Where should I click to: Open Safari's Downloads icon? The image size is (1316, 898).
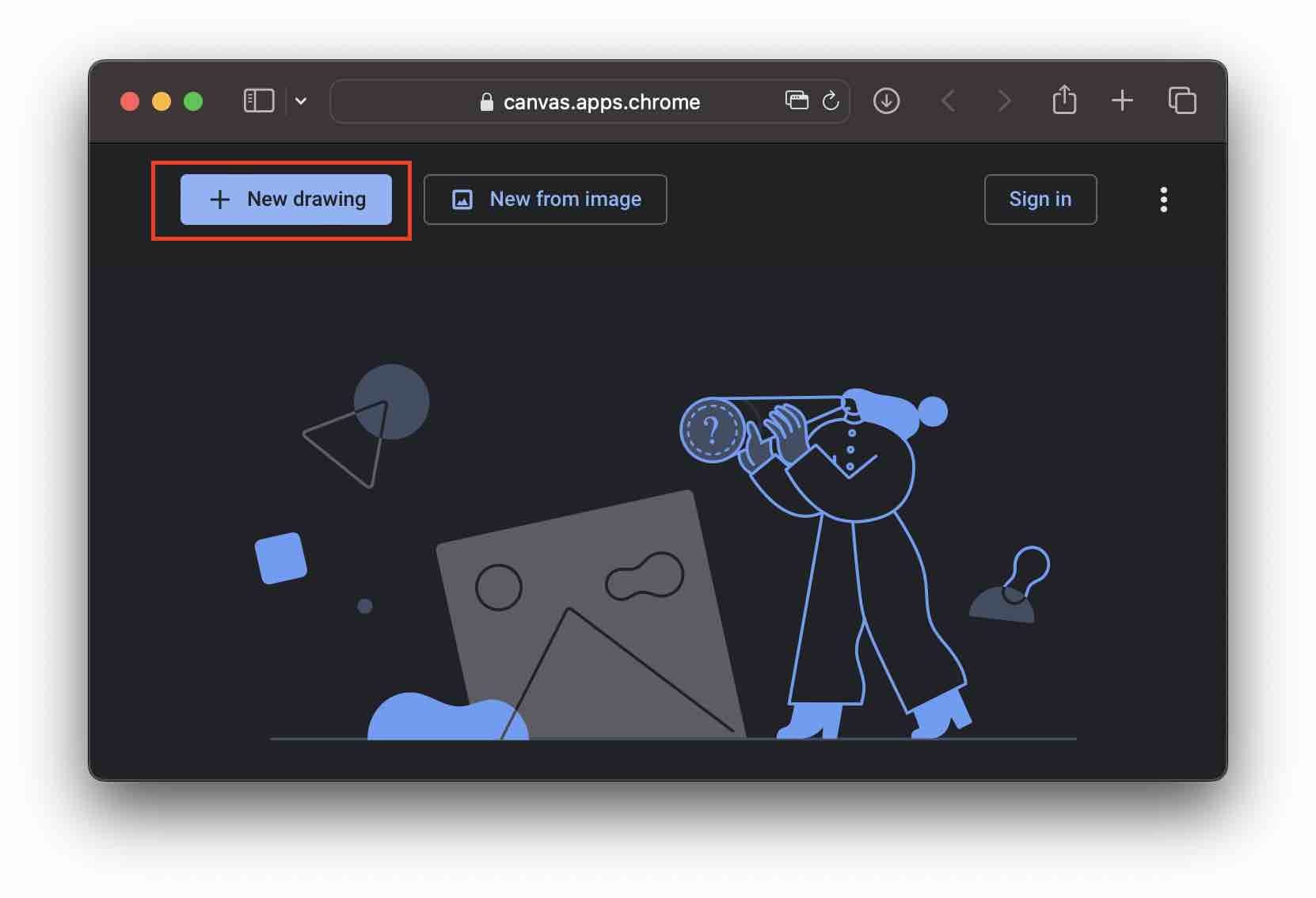[x=887, y=101]
